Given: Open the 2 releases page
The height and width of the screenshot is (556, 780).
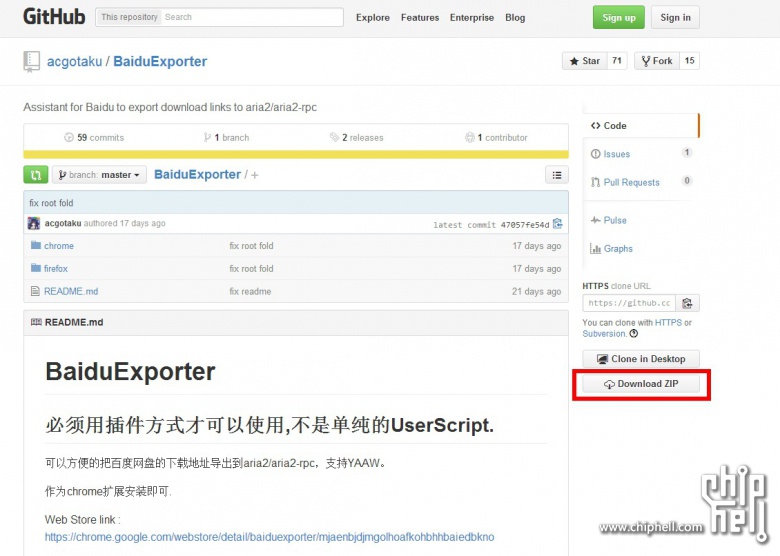Looking at the screenshot, I should (356, 137).
